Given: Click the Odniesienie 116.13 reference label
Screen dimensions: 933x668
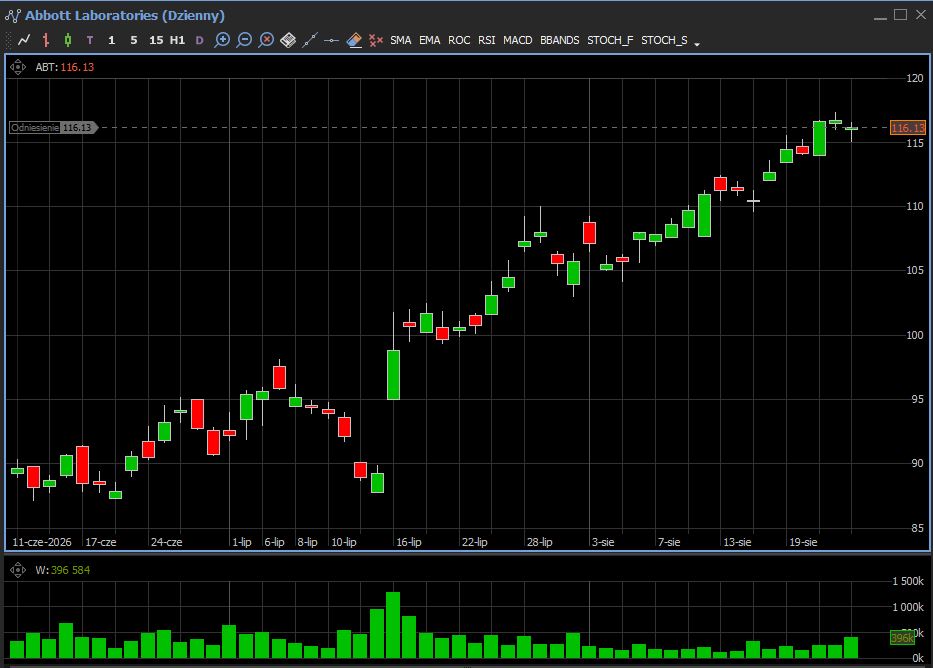Looking at the screenshot, I should coord(53,127).
